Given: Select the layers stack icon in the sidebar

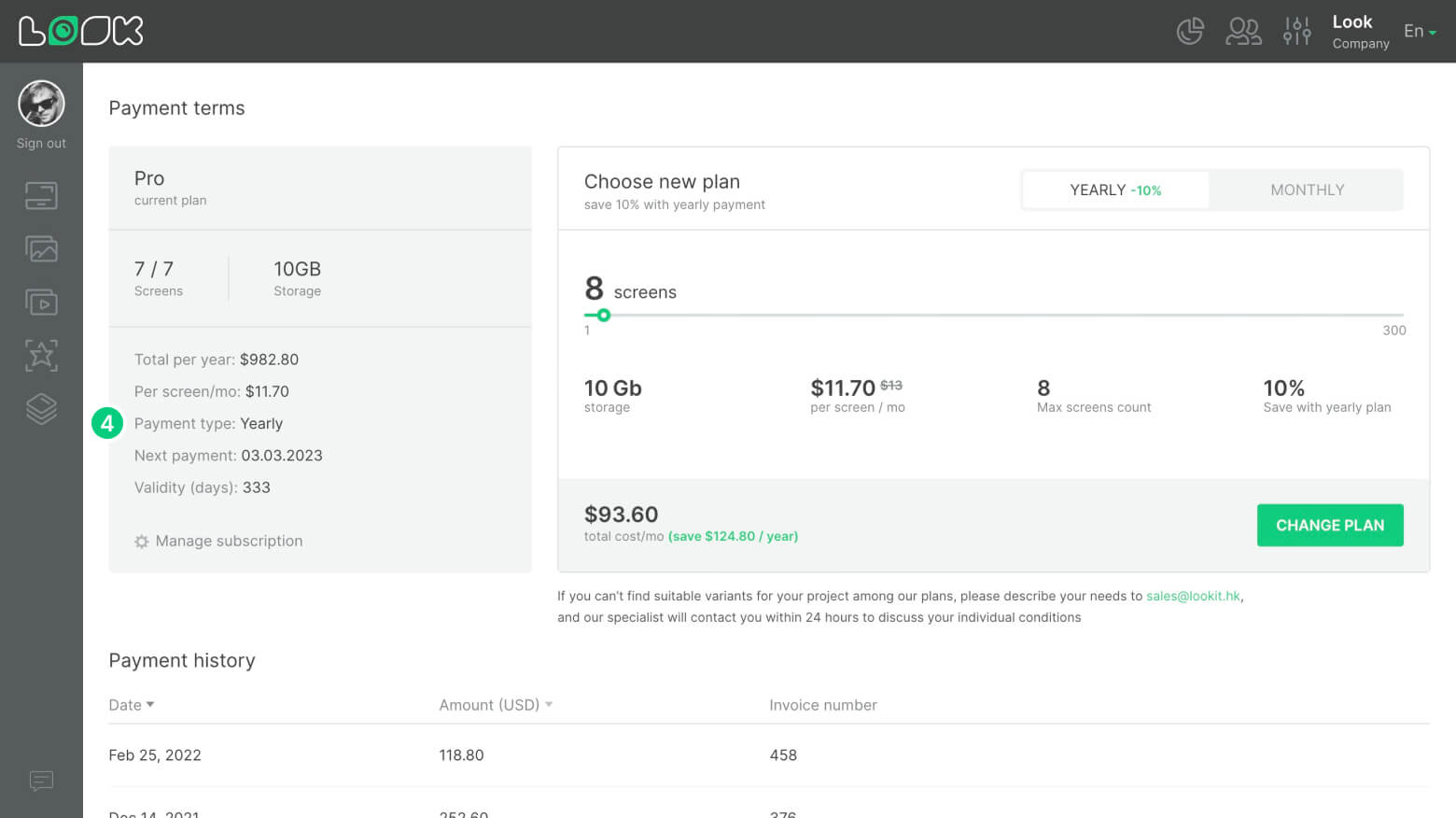Looking at the screenshot, I should tap(41, 408).
